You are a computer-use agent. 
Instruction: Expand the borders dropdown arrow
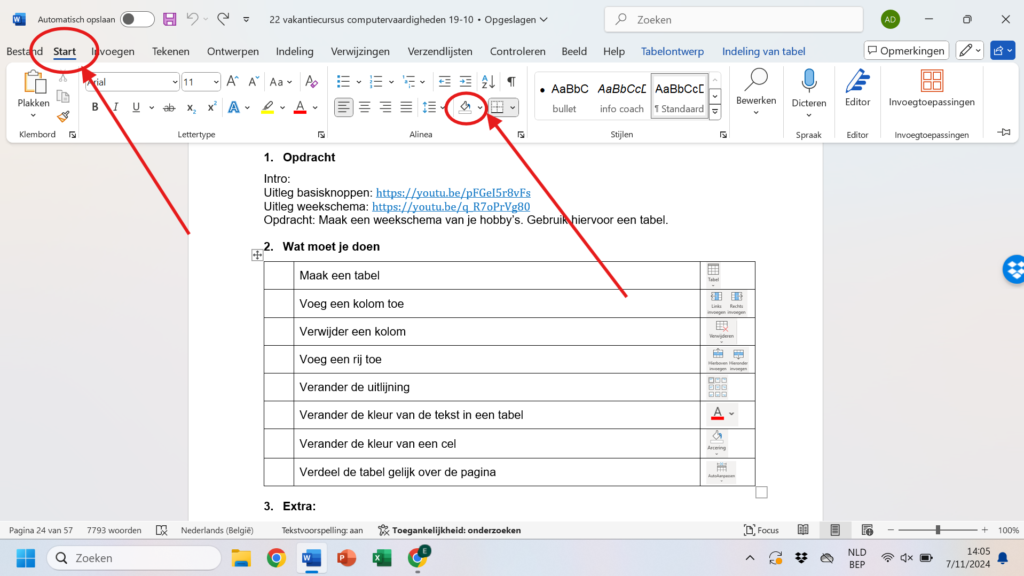pyautogui.click(x=513, y=107)
